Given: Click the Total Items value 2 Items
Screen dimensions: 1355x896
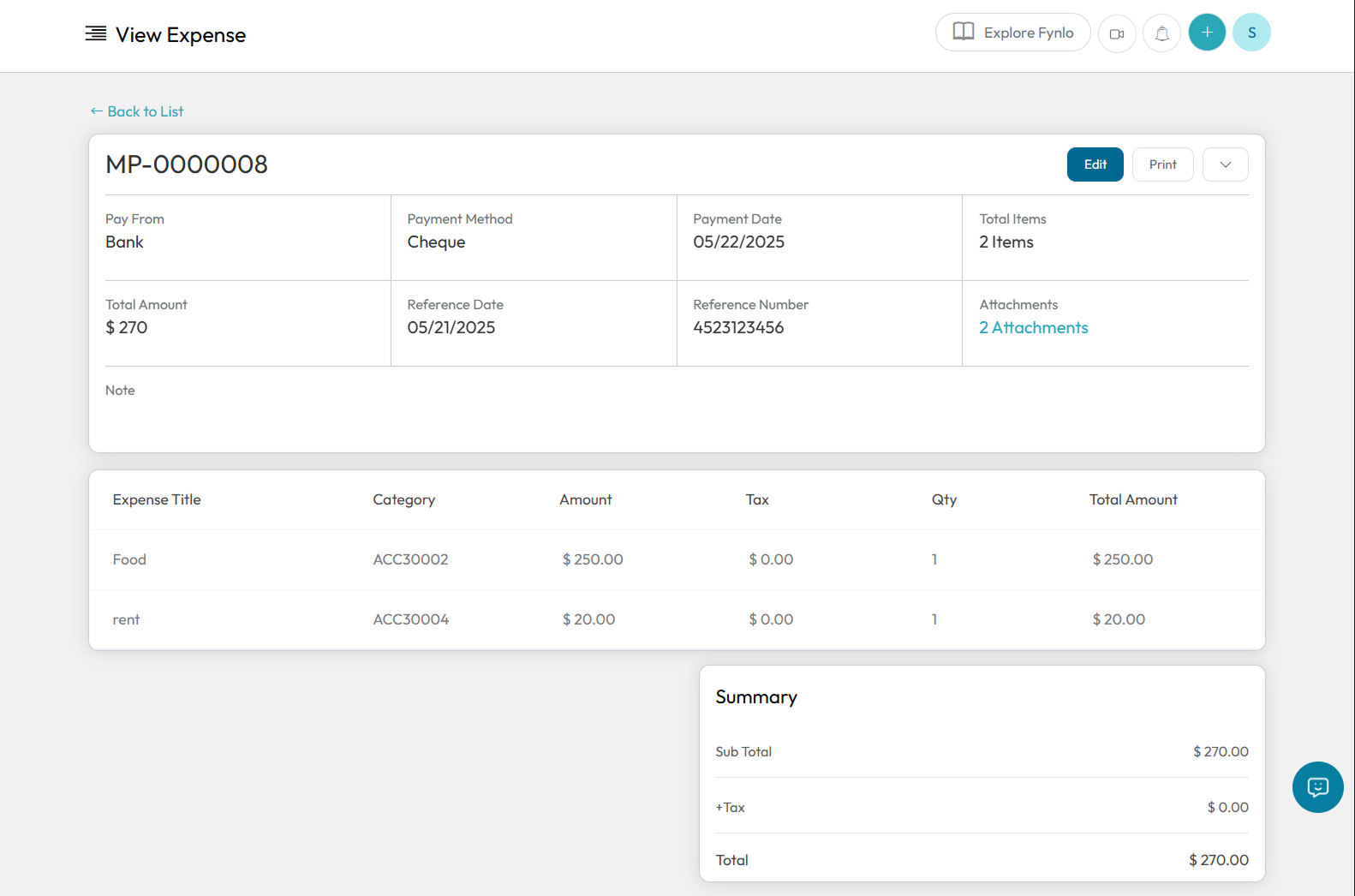Looking at the screenshot, I should pyautogui.click(x=1006, y=242).
